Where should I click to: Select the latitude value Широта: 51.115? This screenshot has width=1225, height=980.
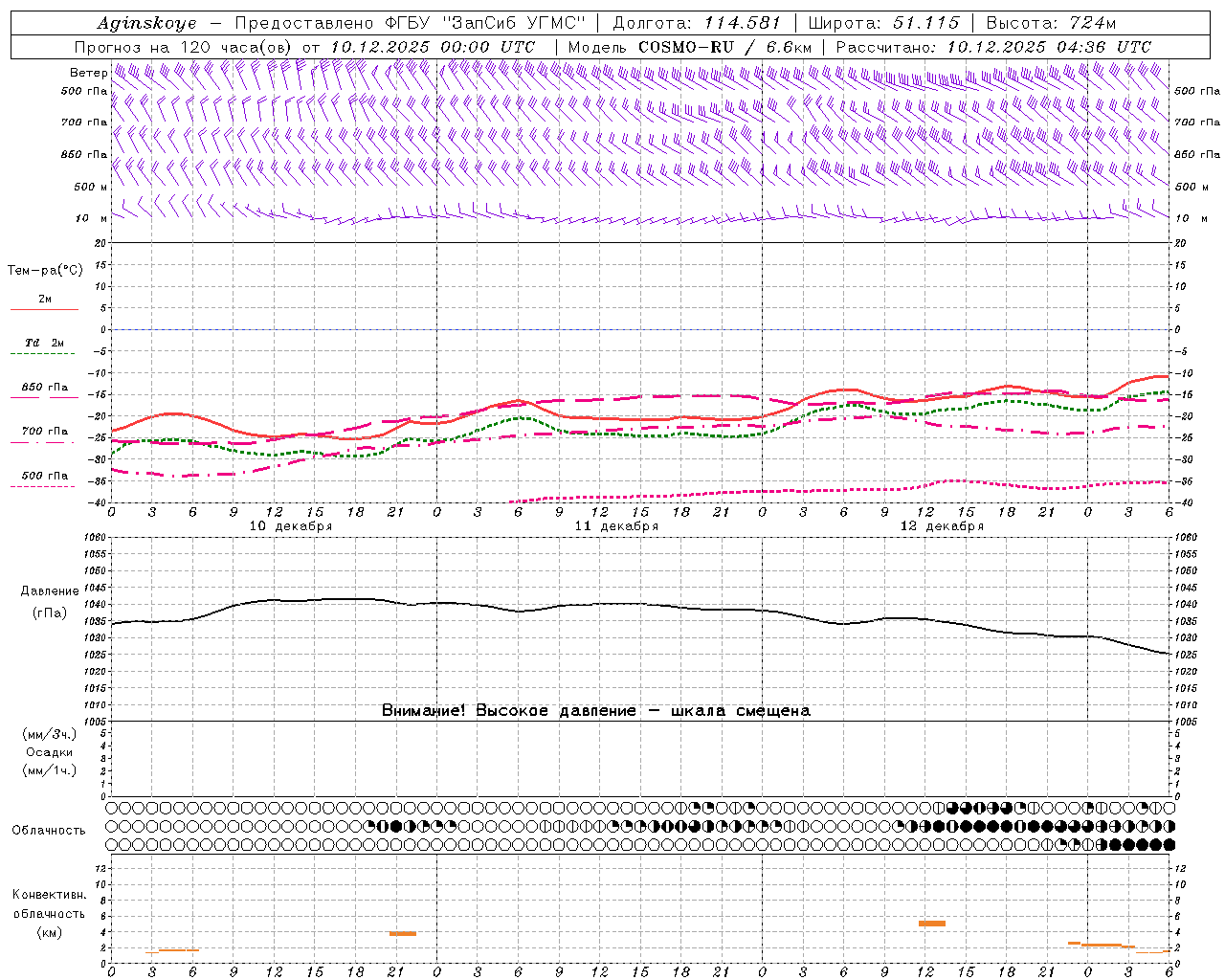[x=883, y=23]
